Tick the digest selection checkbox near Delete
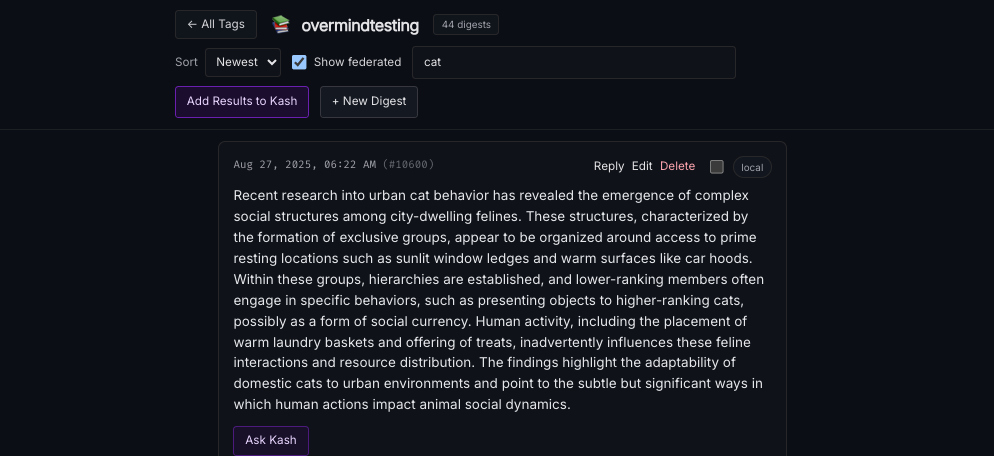Image resolution: width=994 pixels, height=456 pixels. pos(717,167)
